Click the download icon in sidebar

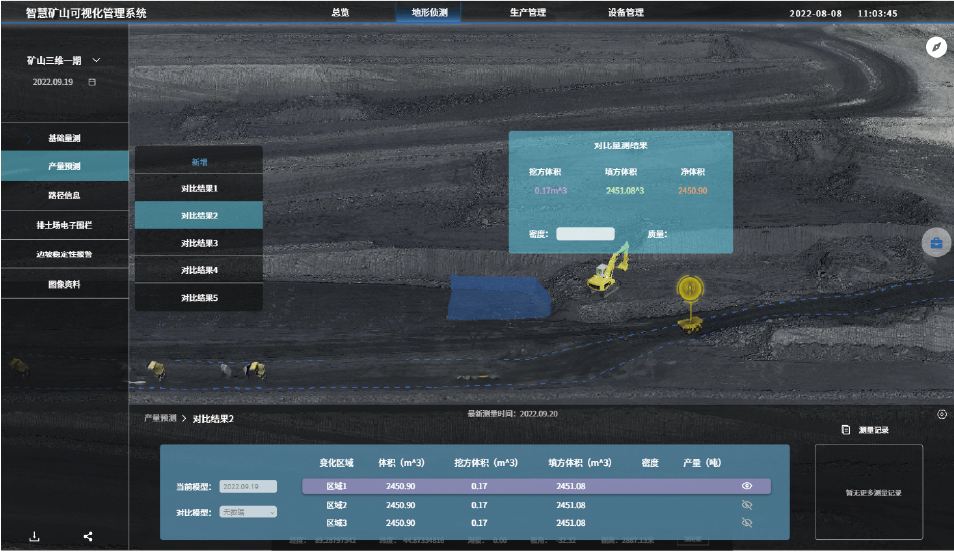click(35, 536)
